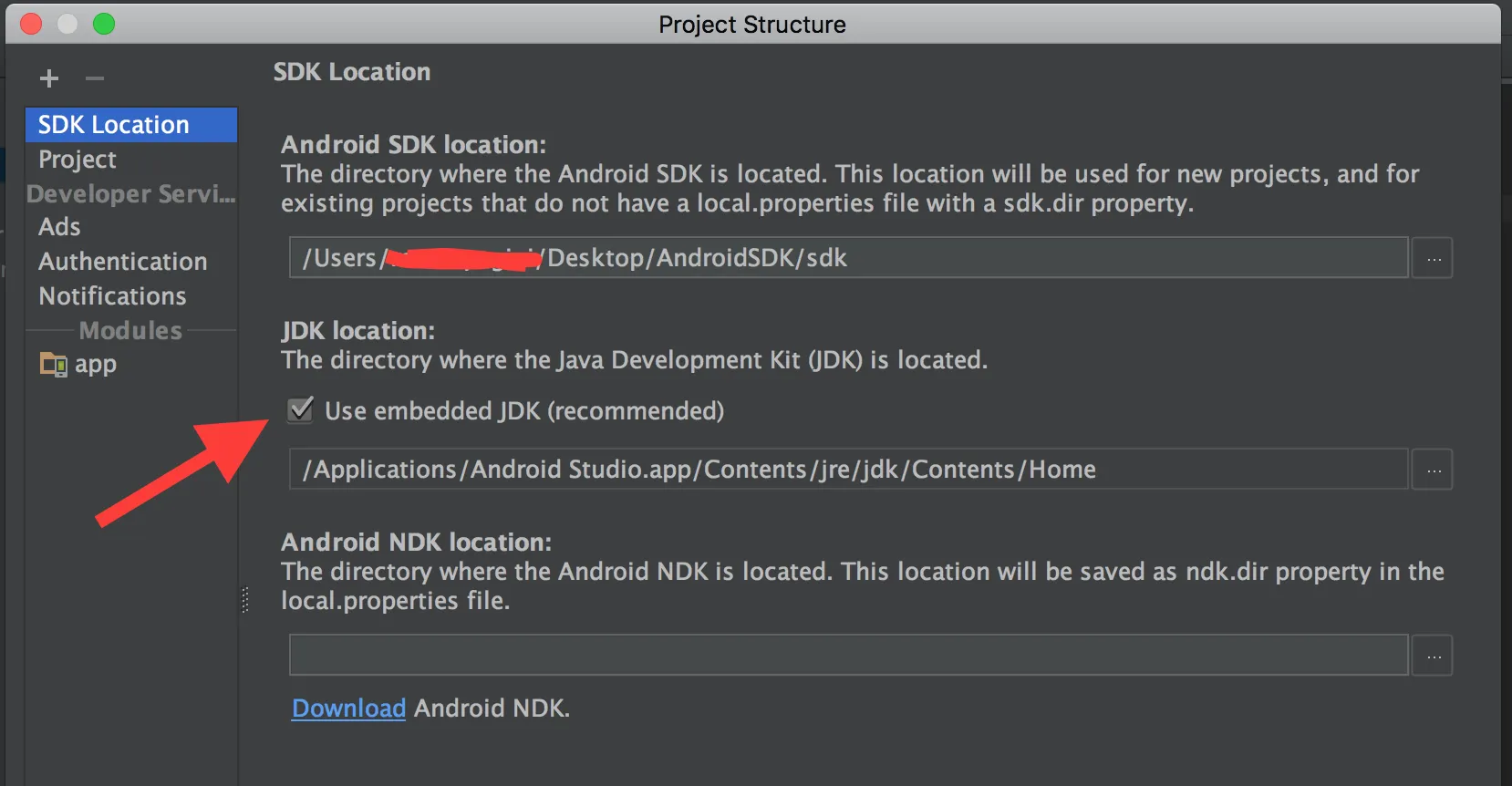Click the Download Android NDK link
Image resolution: width=1512 pixels, height=786 pixels.
tap(348, 708)
